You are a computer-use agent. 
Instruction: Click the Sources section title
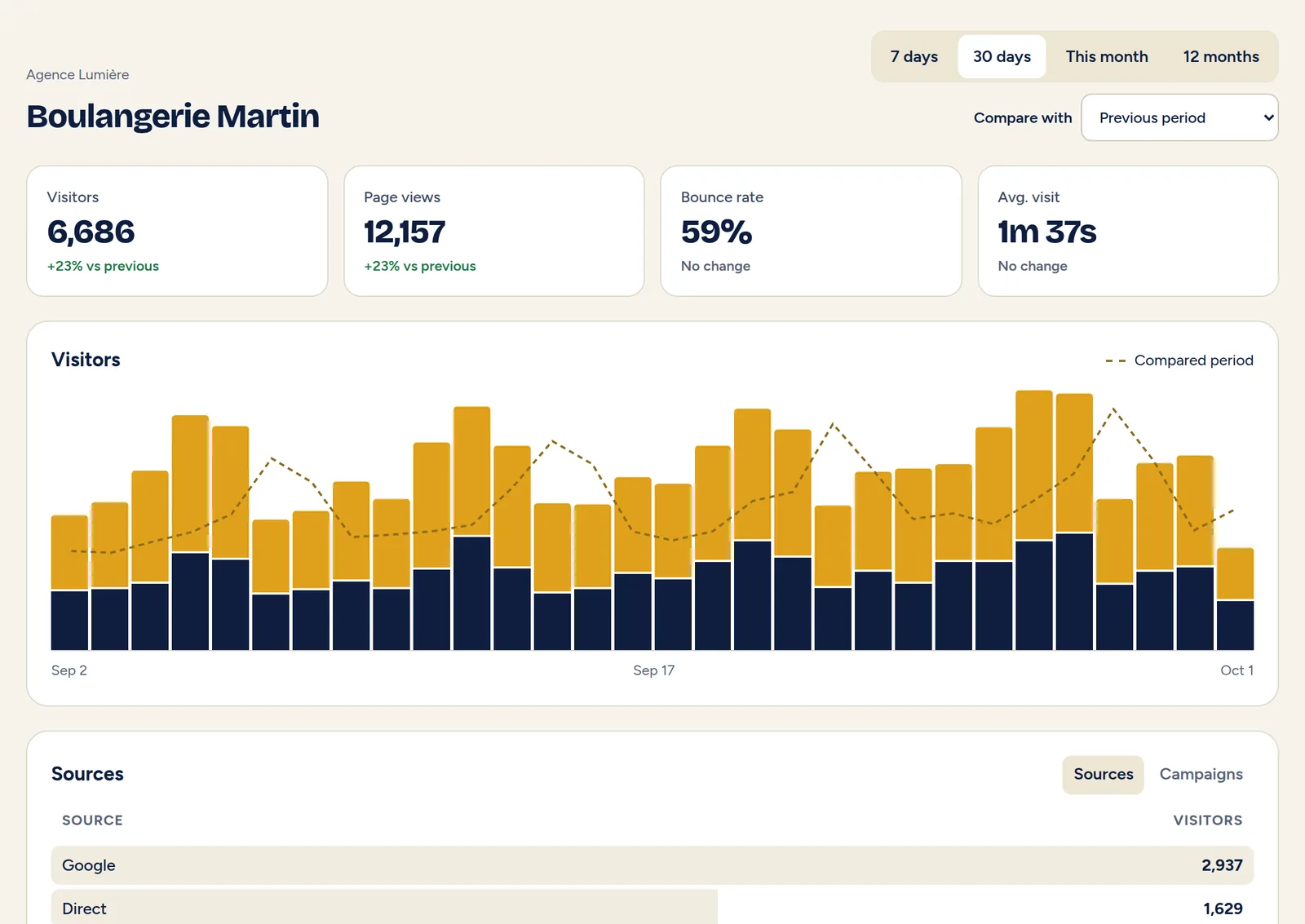pos(87,774)
